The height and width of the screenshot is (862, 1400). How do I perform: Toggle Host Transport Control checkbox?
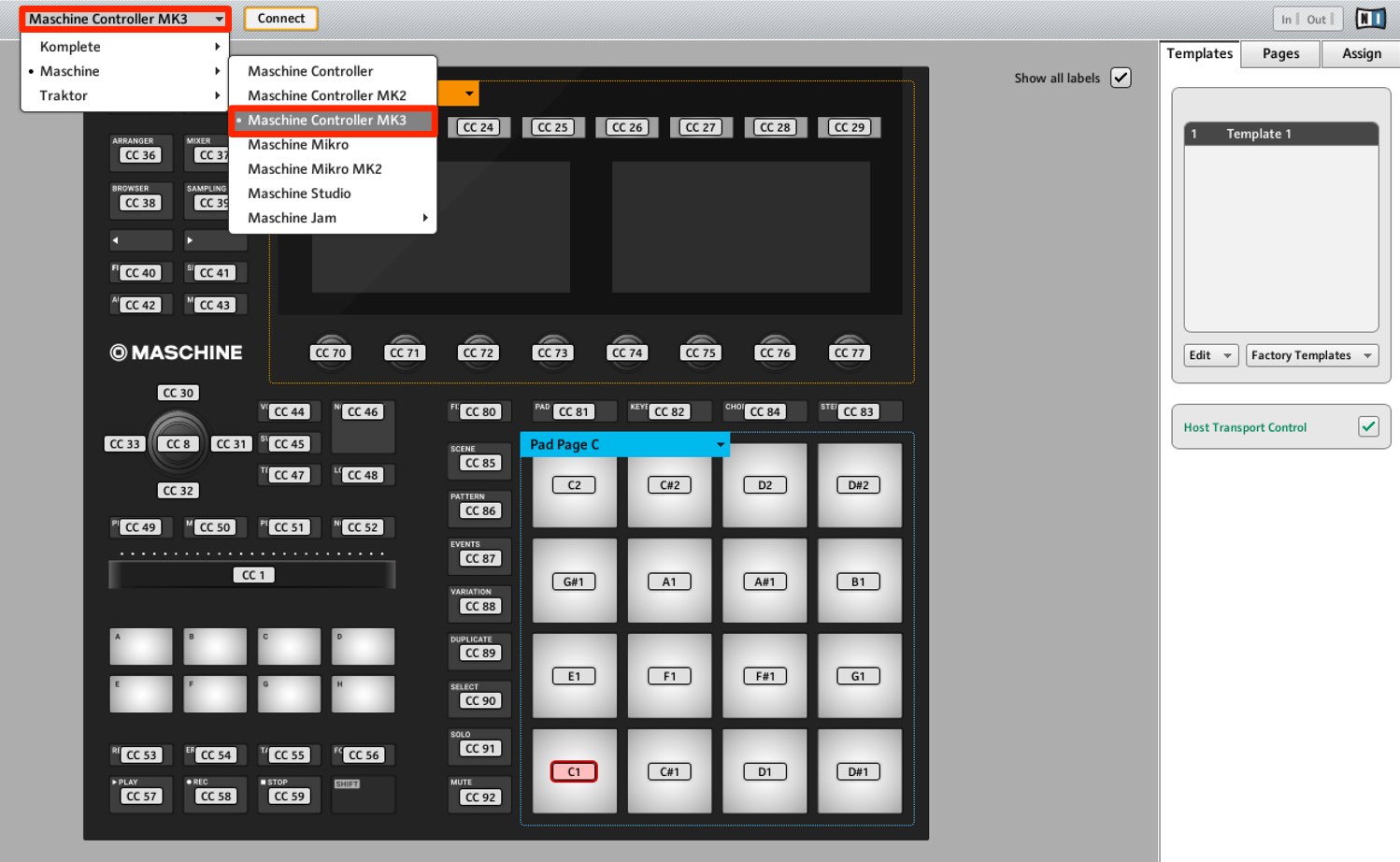[x=1368, y=426]
